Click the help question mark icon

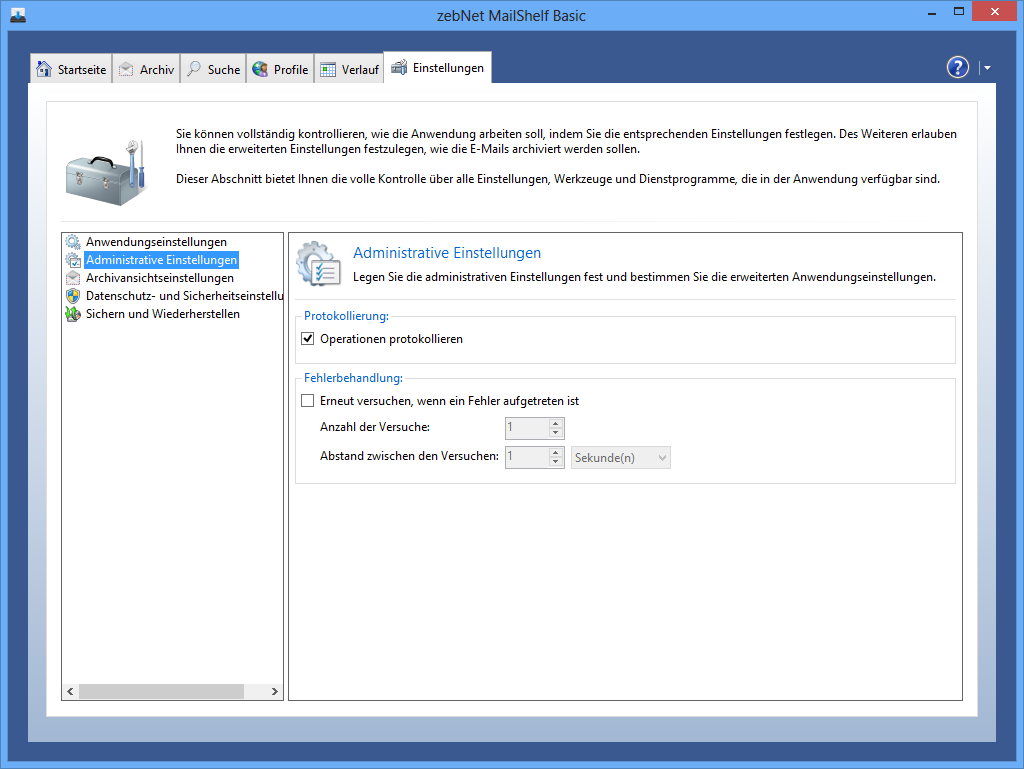pos(957,67)
